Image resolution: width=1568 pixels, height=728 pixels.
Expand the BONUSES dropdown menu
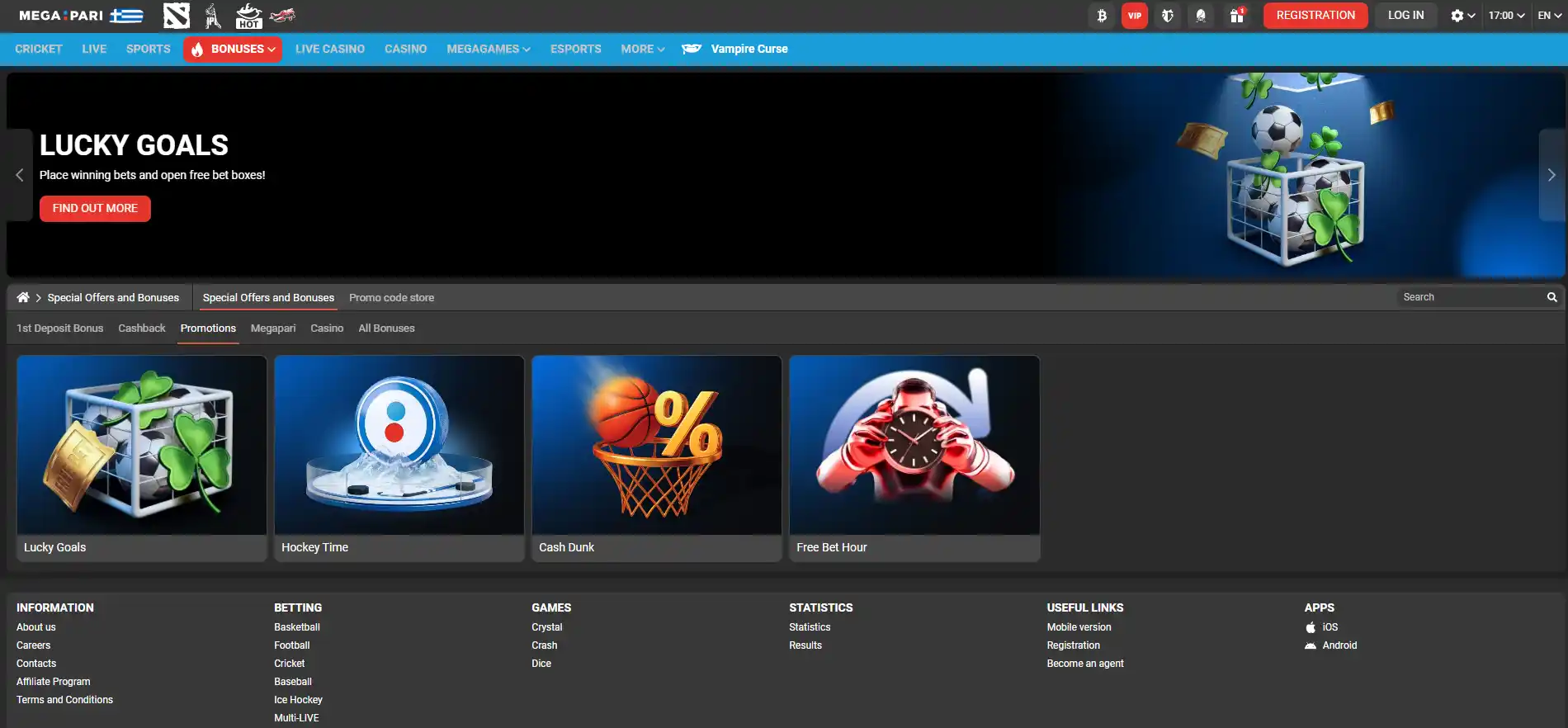point(233,49)
